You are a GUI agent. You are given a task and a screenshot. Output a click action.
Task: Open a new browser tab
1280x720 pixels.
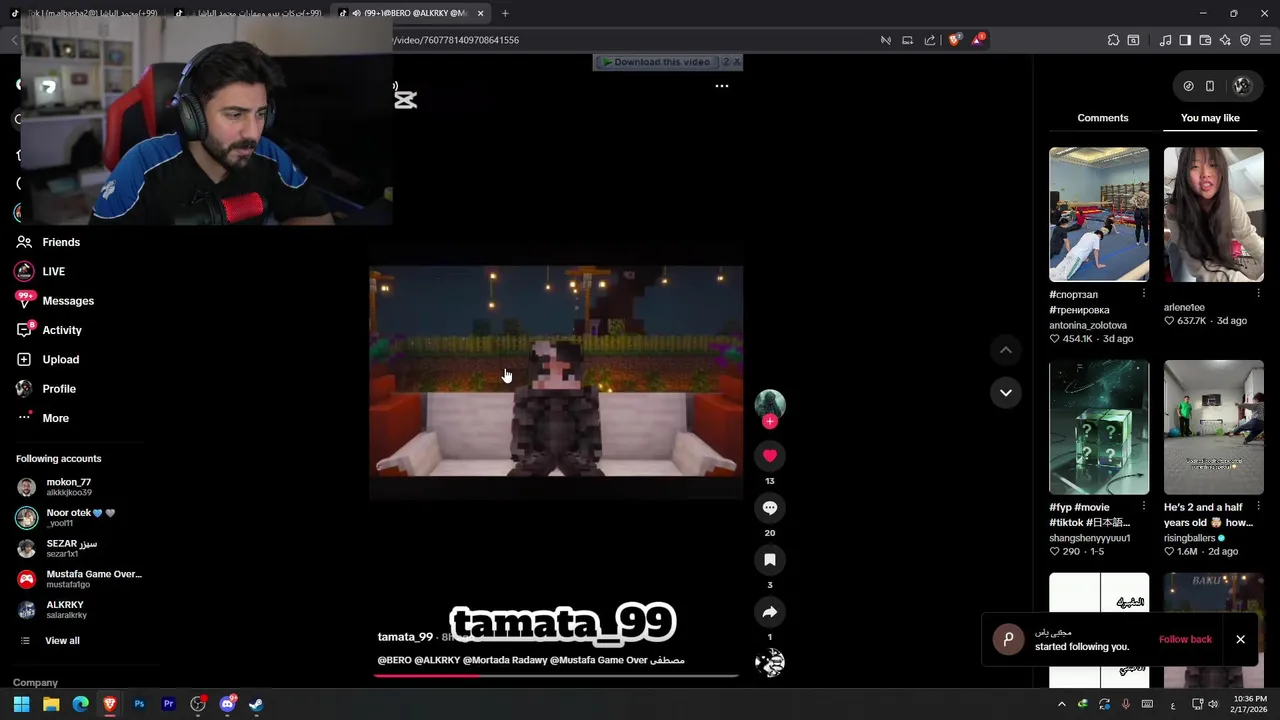(x=505, y=13)
